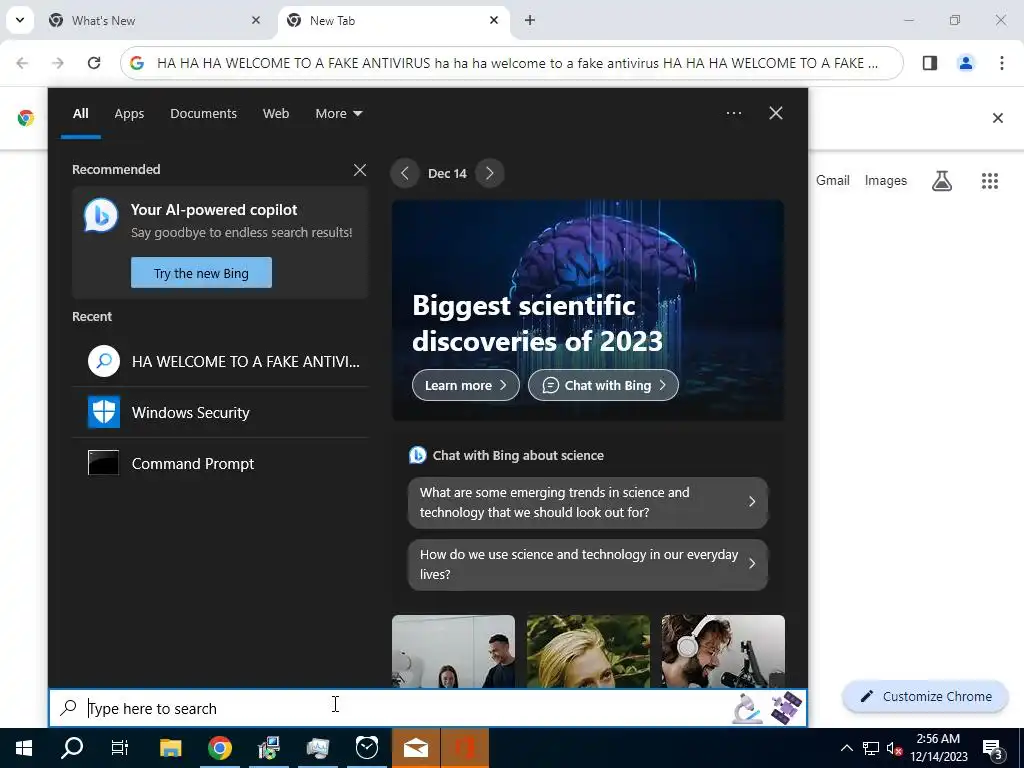The height and width of the screenshot is (768, 1024).
Task: Close the Windows search panel
Action: click(775, 113)
